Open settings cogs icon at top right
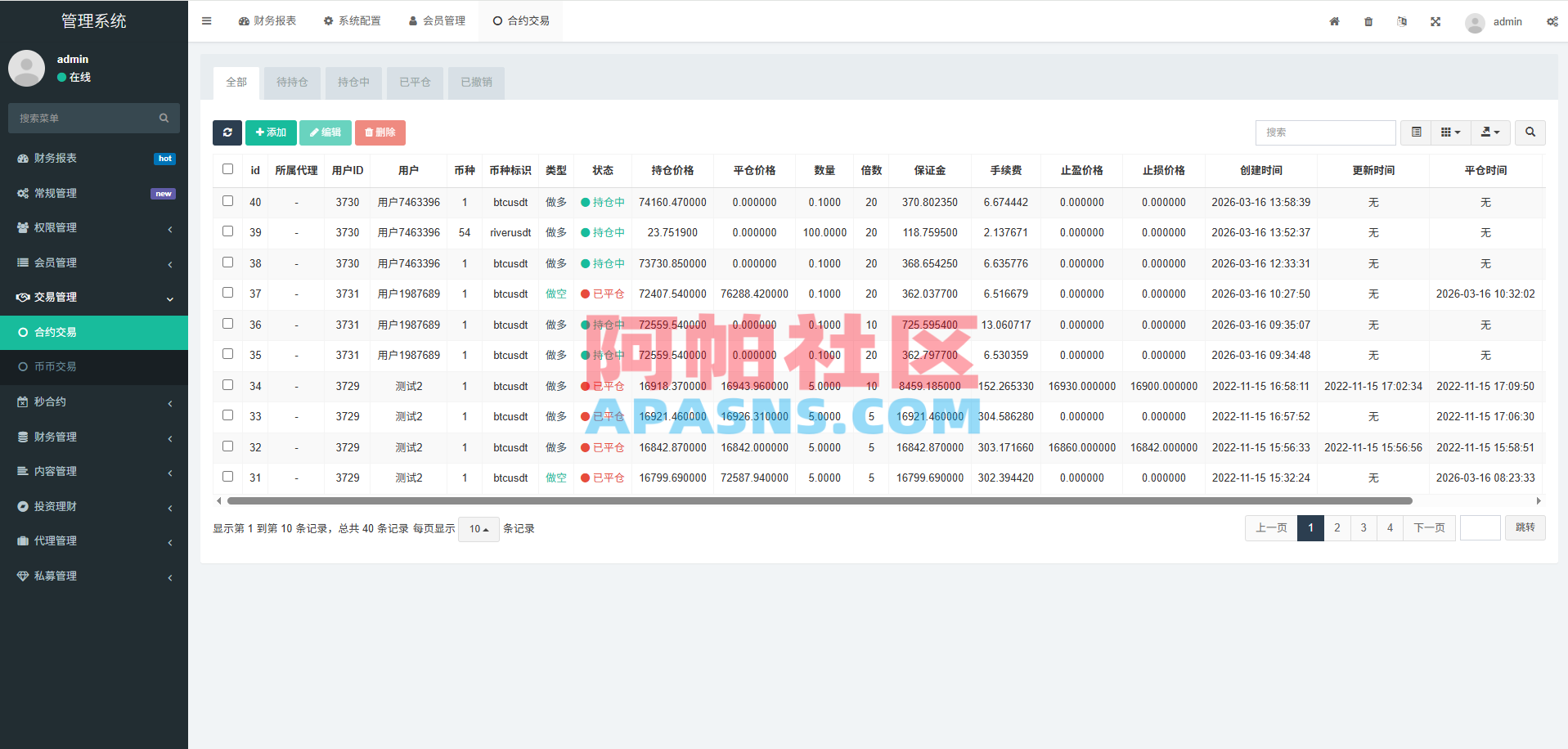Image resolution: width=1568 pixels, height=749 pixels. point(1552,21)
